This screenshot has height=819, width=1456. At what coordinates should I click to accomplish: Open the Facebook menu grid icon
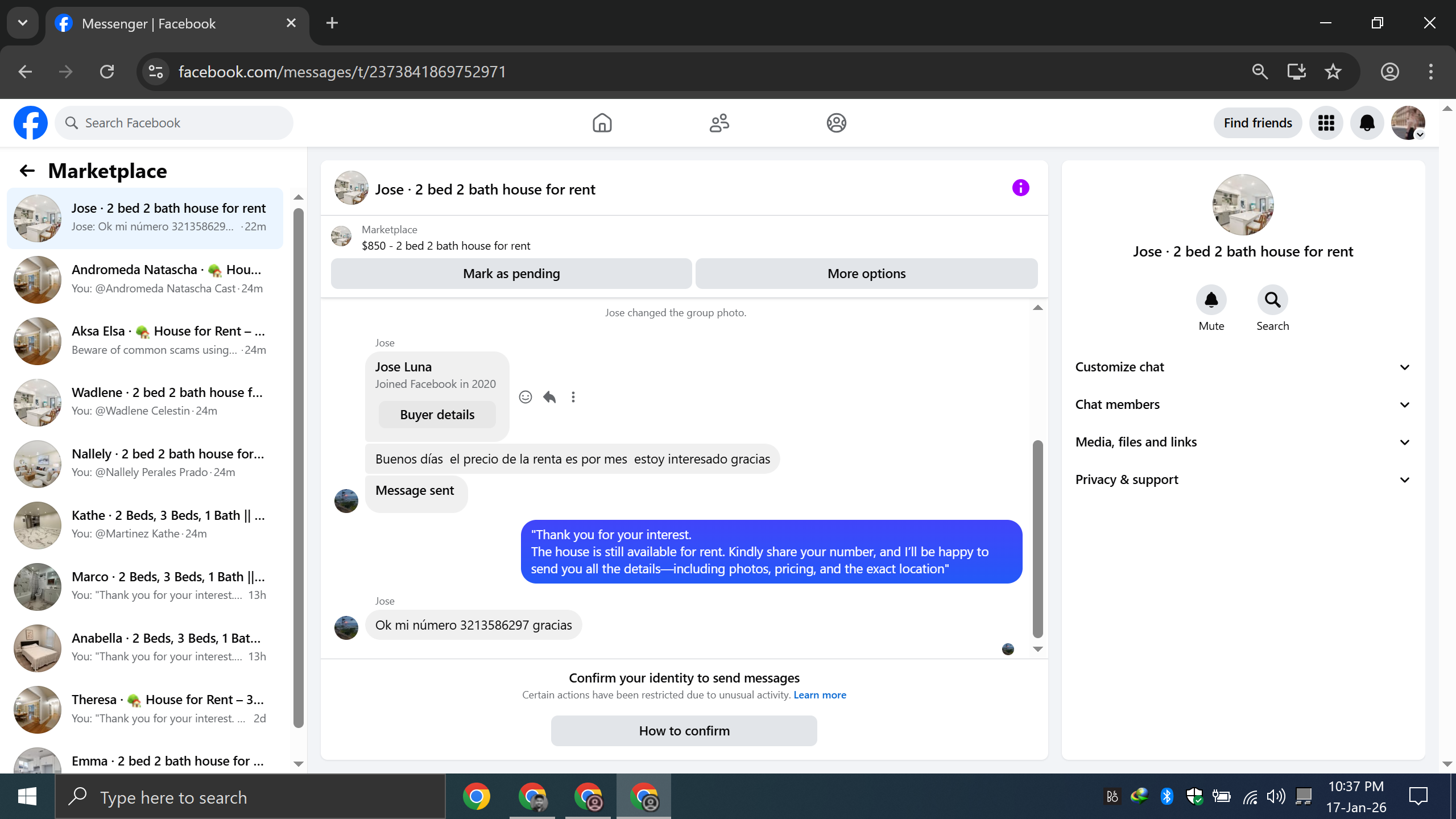1326,123
